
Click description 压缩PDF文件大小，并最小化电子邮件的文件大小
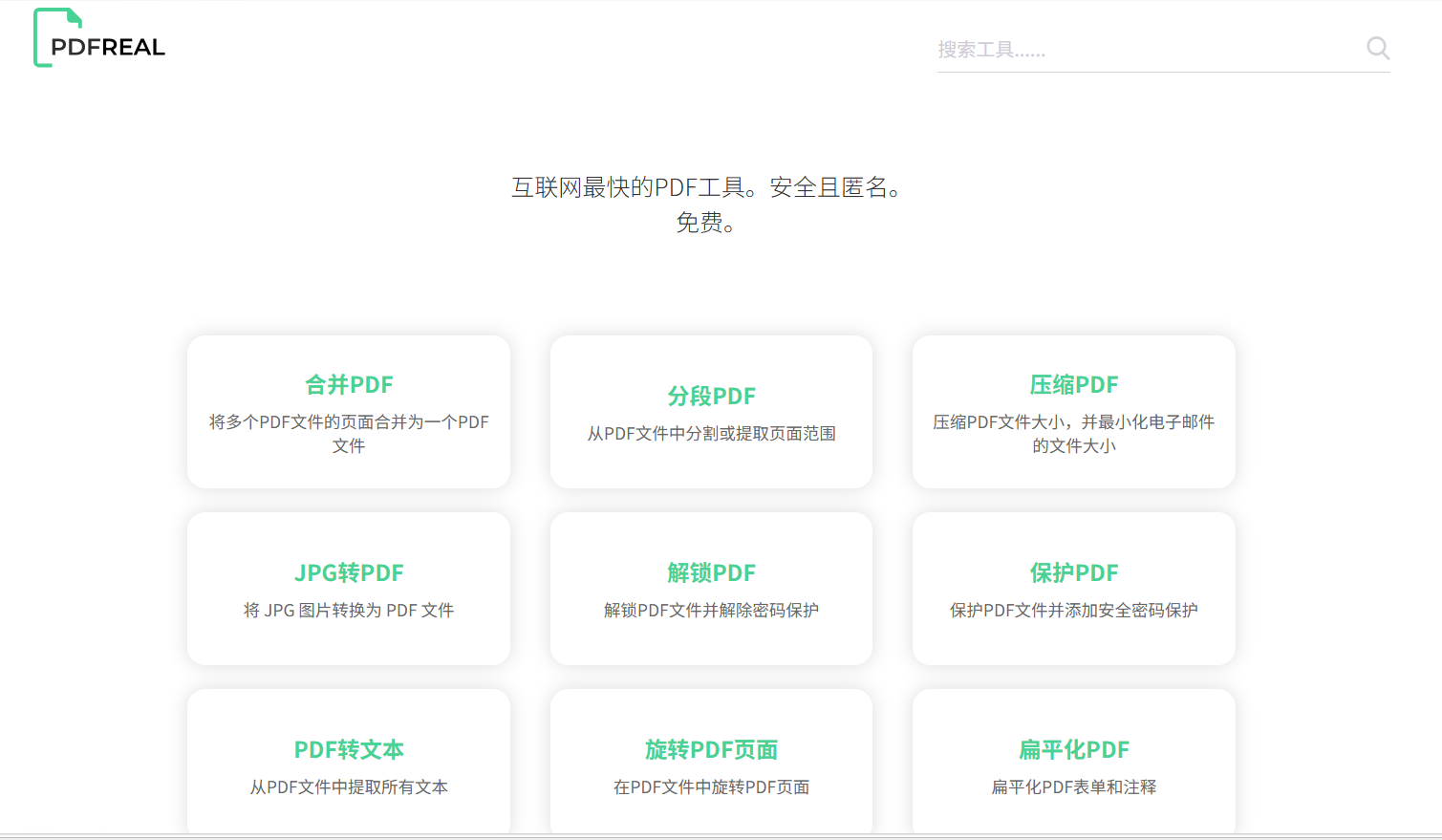click(x=1074, y=434)
